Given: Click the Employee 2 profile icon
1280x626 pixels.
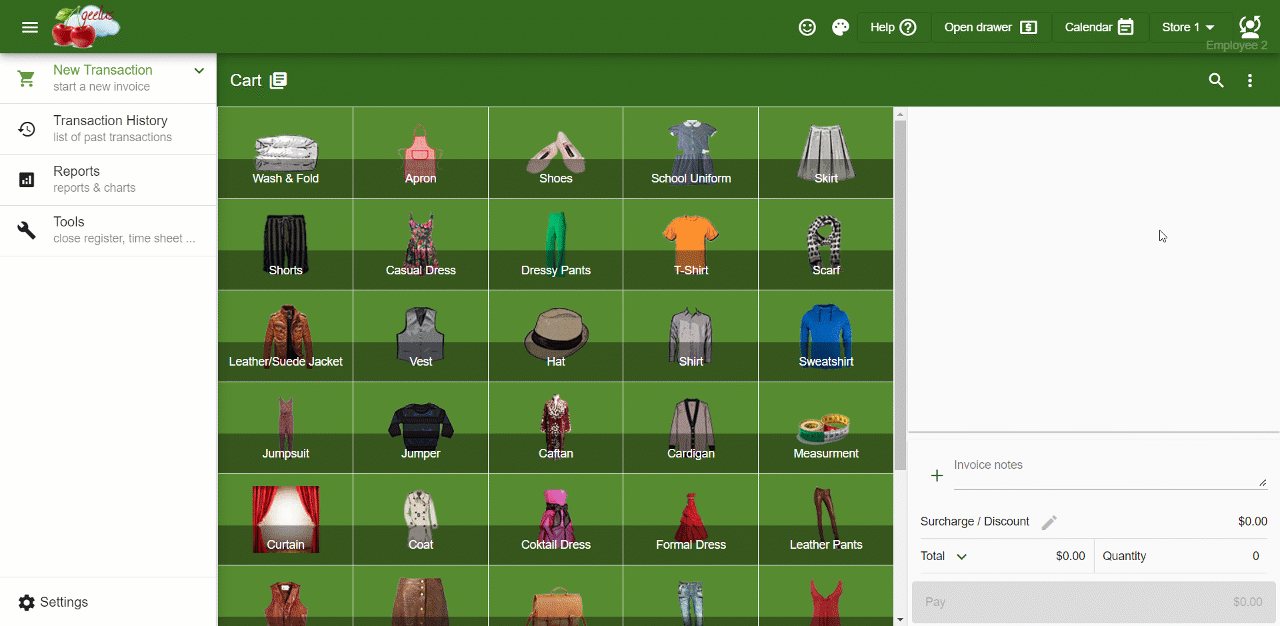Looking at the screenshot, I should coord(1249,26).
